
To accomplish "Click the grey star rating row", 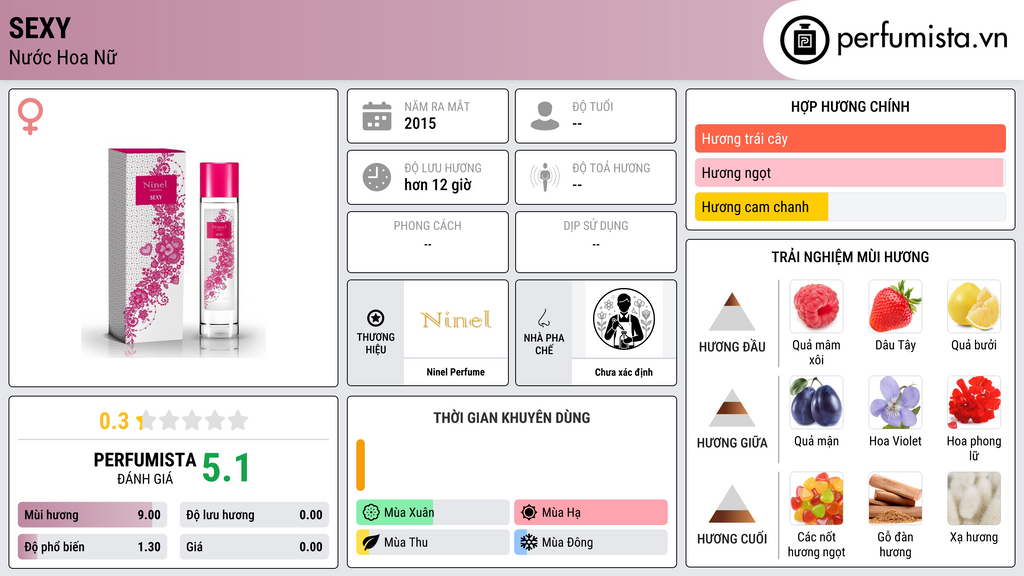I will coord(193,420).
